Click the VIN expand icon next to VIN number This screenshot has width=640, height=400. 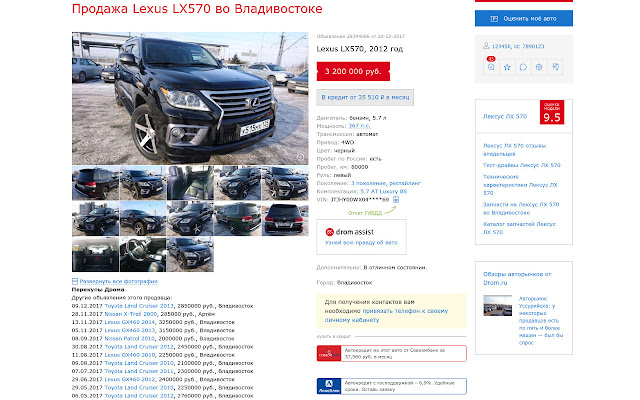click(396, 200)
